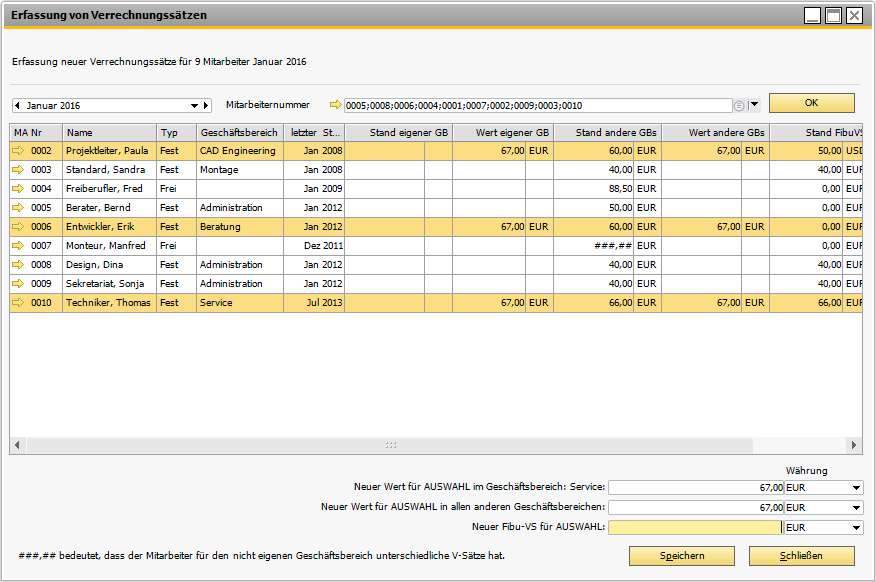
Task: Open link arrow for Monteur, Manfred
Action: pos(18,245)
